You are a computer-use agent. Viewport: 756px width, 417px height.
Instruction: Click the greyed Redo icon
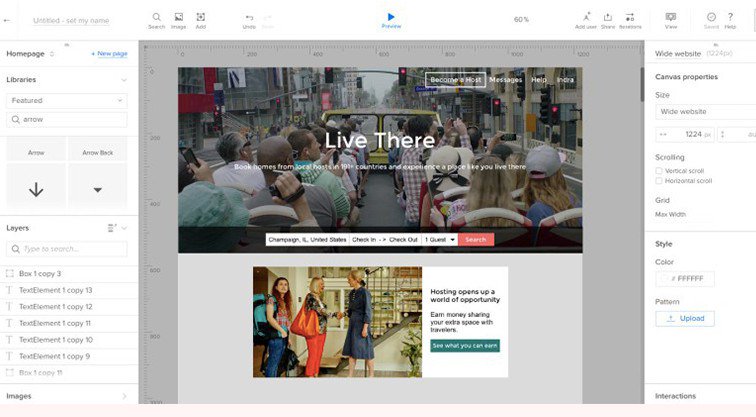tap(268, 21)
